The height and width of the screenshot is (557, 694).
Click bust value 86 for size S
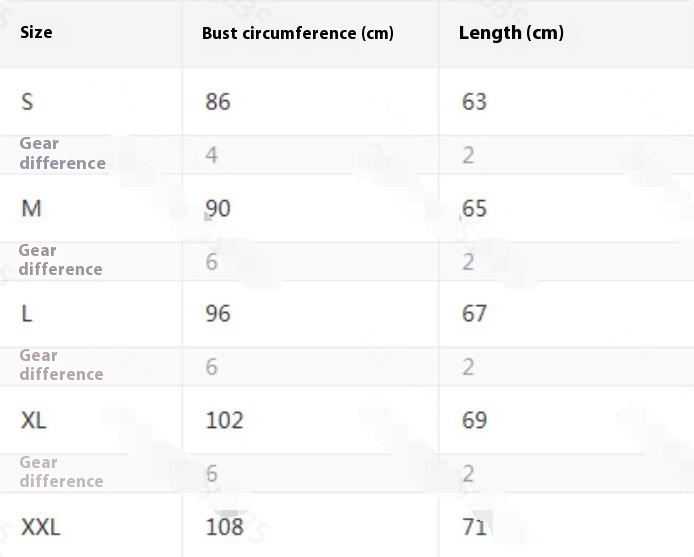pos(217,101)
